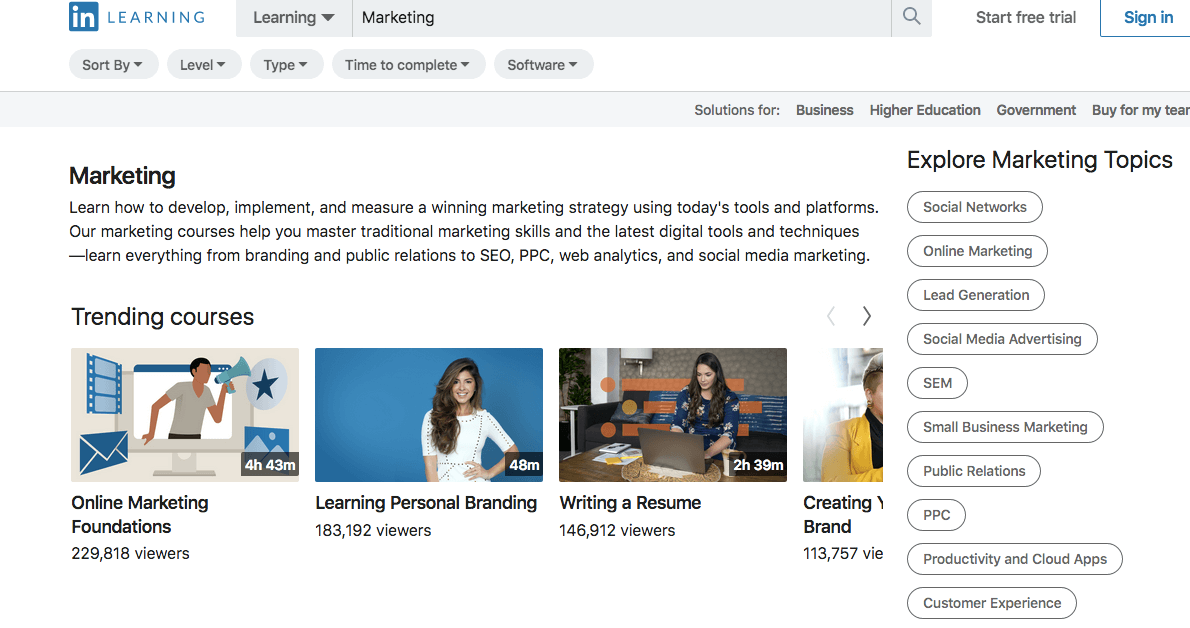Open the Level filter dropdown

[x=204, y=63]
